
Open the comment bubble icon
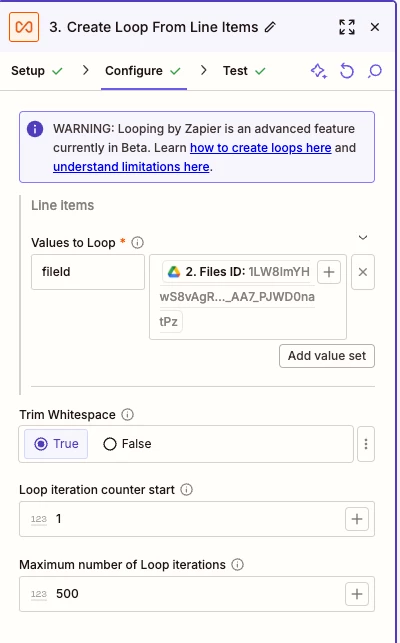click(x=375, y=71)
